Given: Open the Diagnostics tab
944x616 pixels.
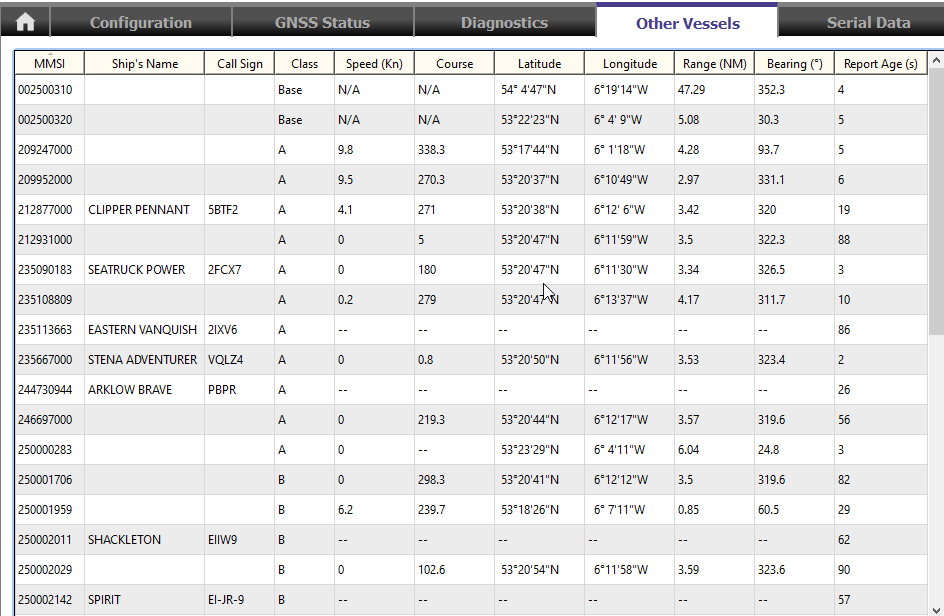Looking at the screenshot, I should pos(505,22).
